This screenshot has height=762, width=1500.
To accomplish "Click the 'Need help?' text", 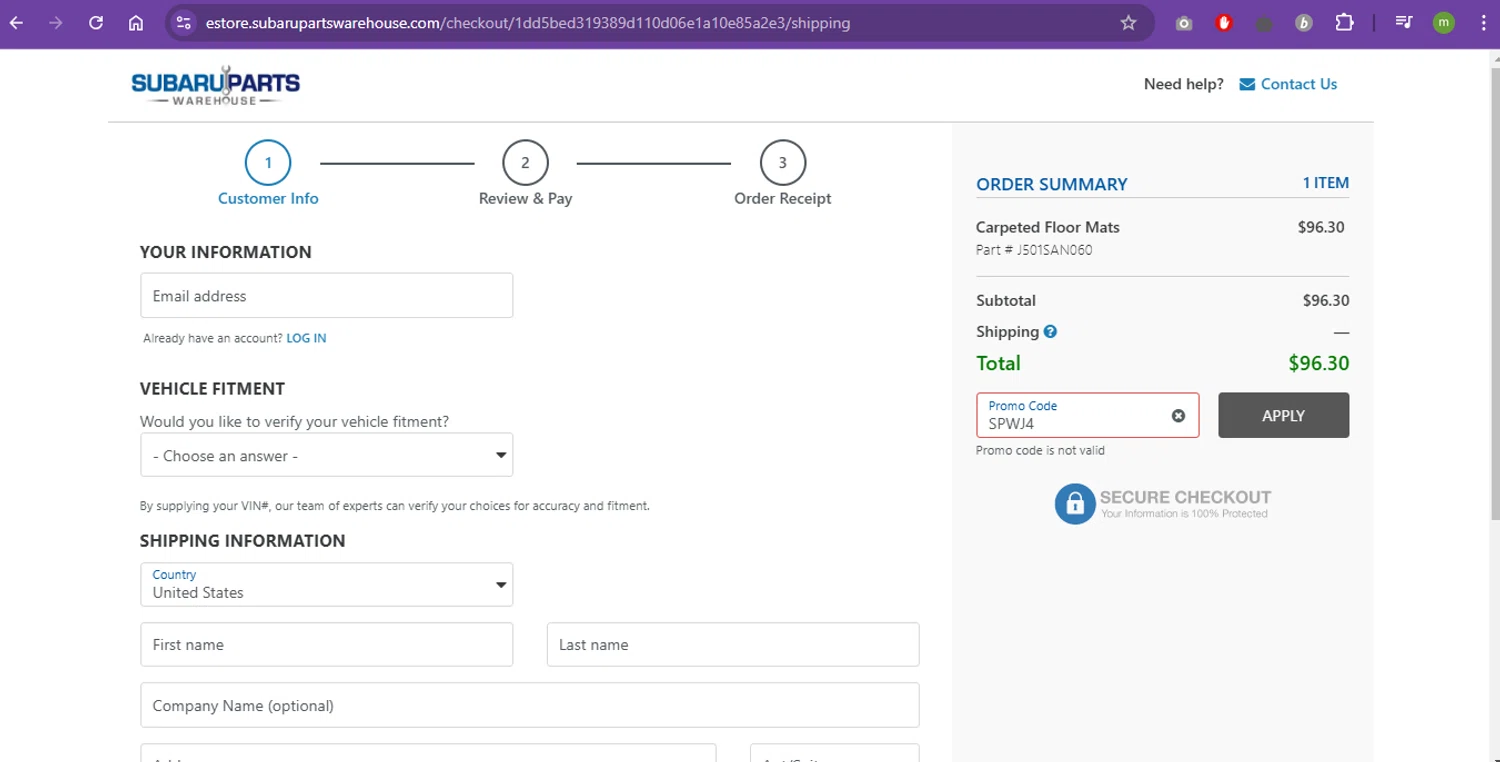I will coord(1184,84).
